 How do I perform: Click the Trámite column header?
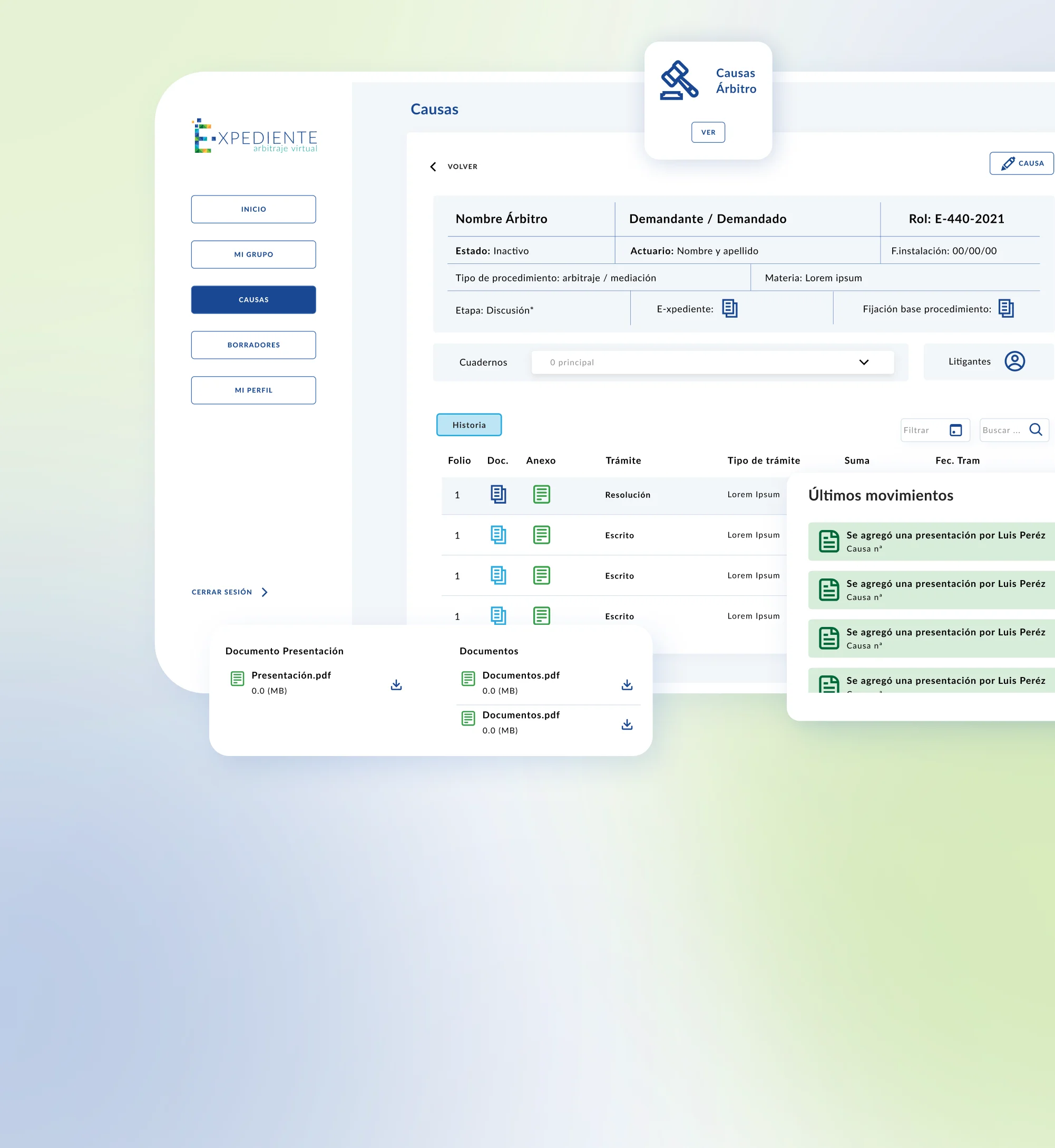623,460
